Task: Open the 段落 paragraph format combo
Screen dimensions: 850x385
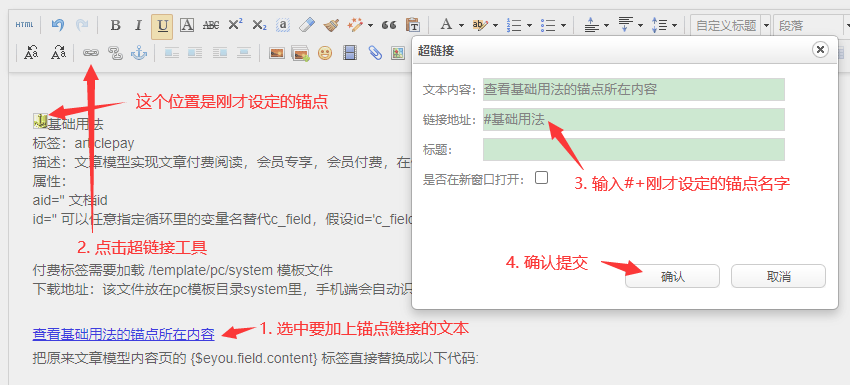Action: (811, 25)
